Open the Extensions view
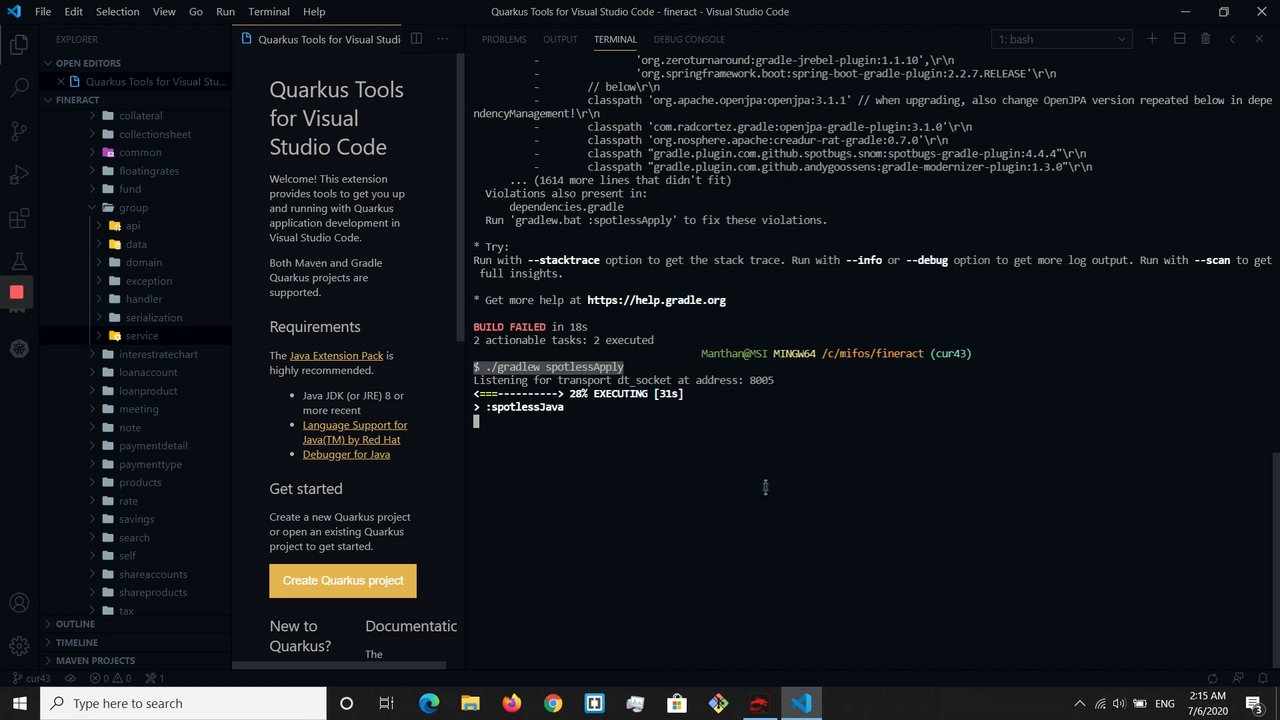This screenshot has height=720, width=1280. point(19,218)
